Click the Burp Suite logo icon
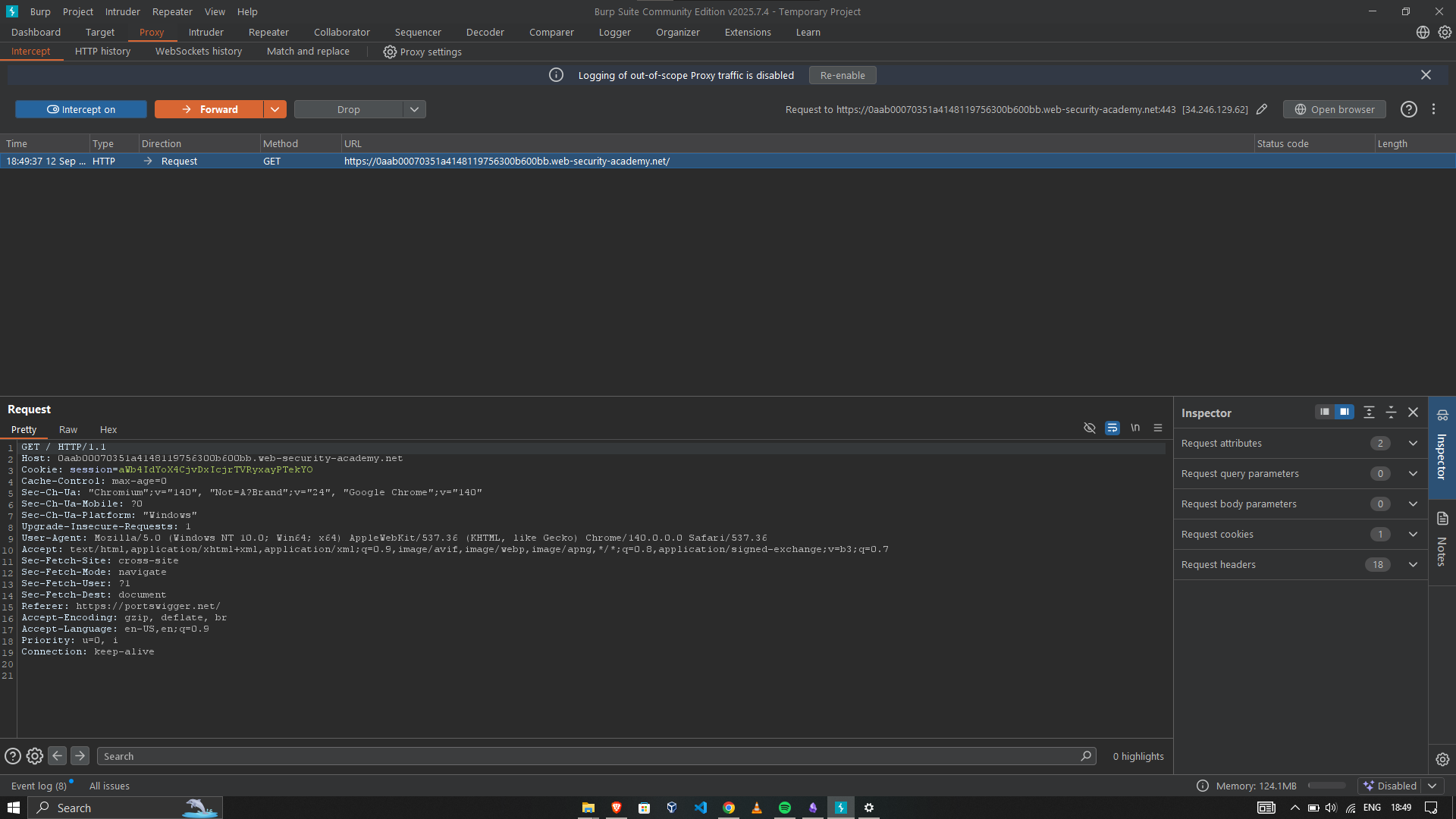Image resolution: width=1456 pixels, height=819 pixels. [x=11, y=11]
